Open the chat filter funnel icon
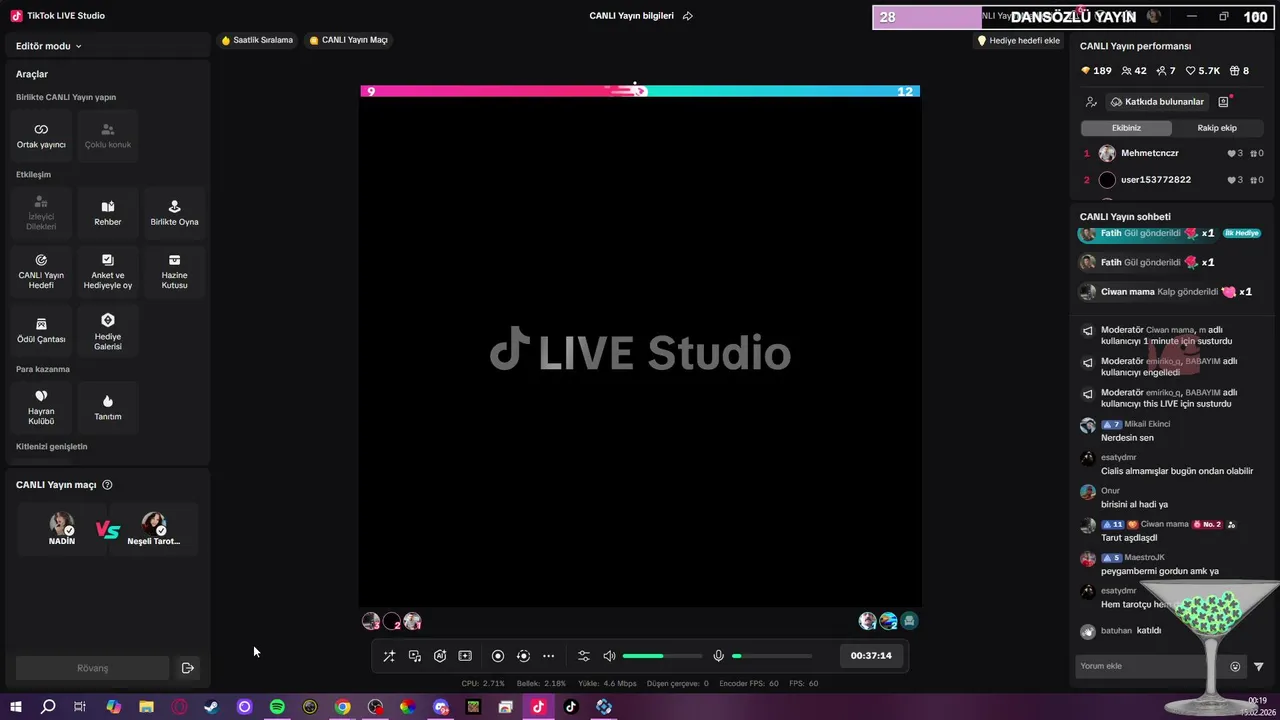 (x=1259, y=667)
